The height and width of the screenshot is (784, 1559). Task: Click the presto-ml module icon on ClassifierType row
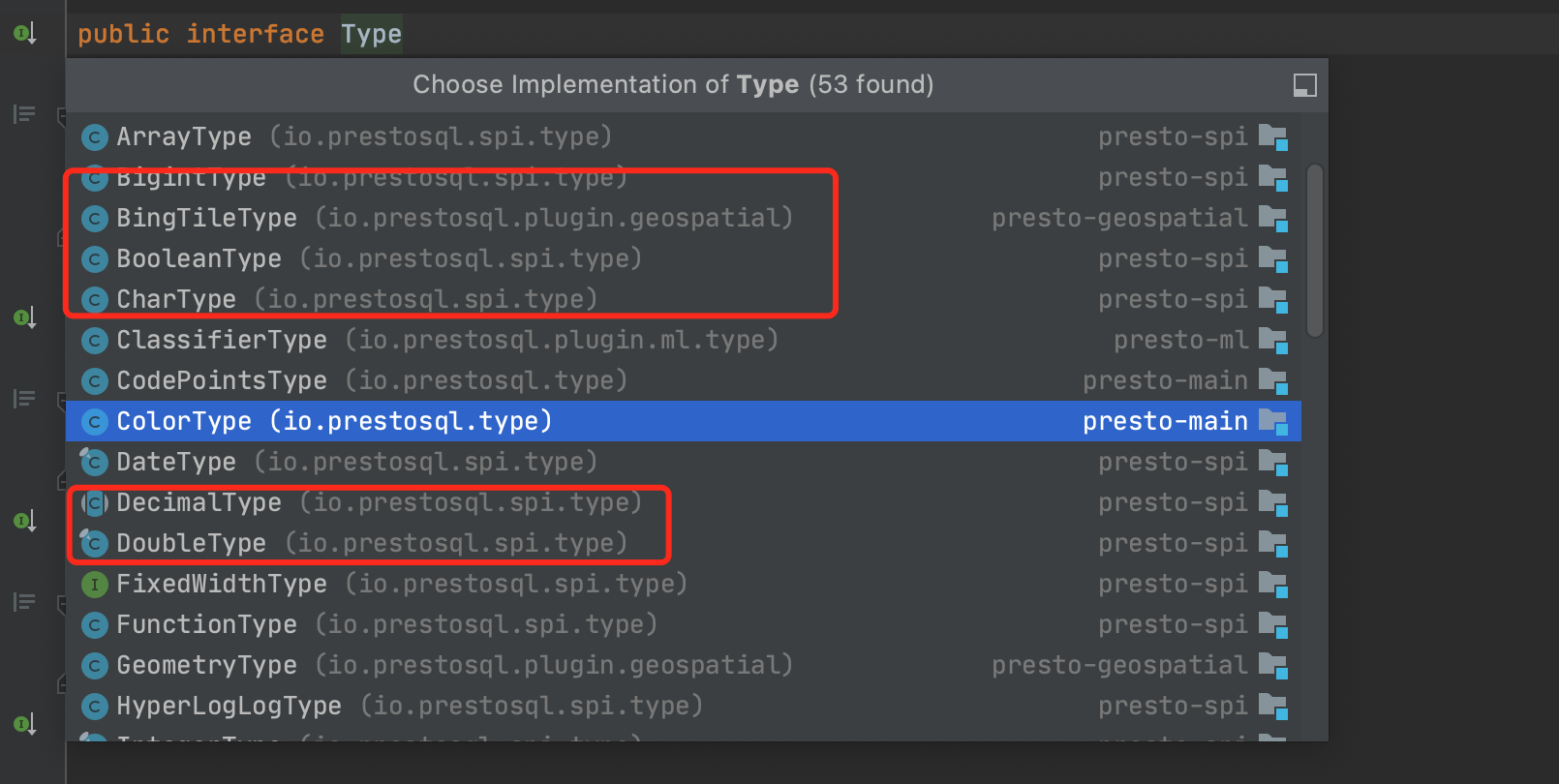click(x=1272, y=341)
